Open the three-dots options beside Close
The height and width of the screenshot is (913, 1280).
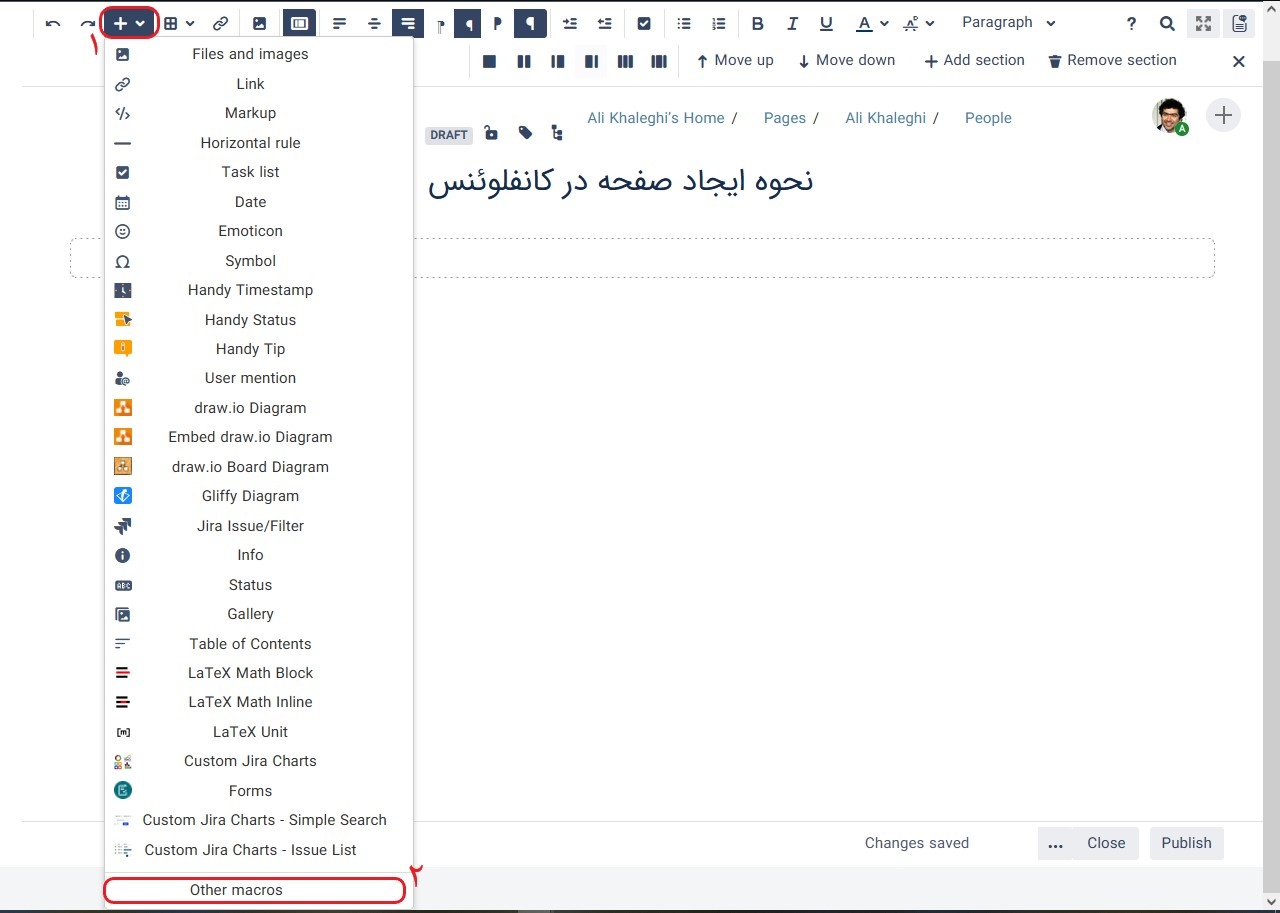[x=1056, y=843]
